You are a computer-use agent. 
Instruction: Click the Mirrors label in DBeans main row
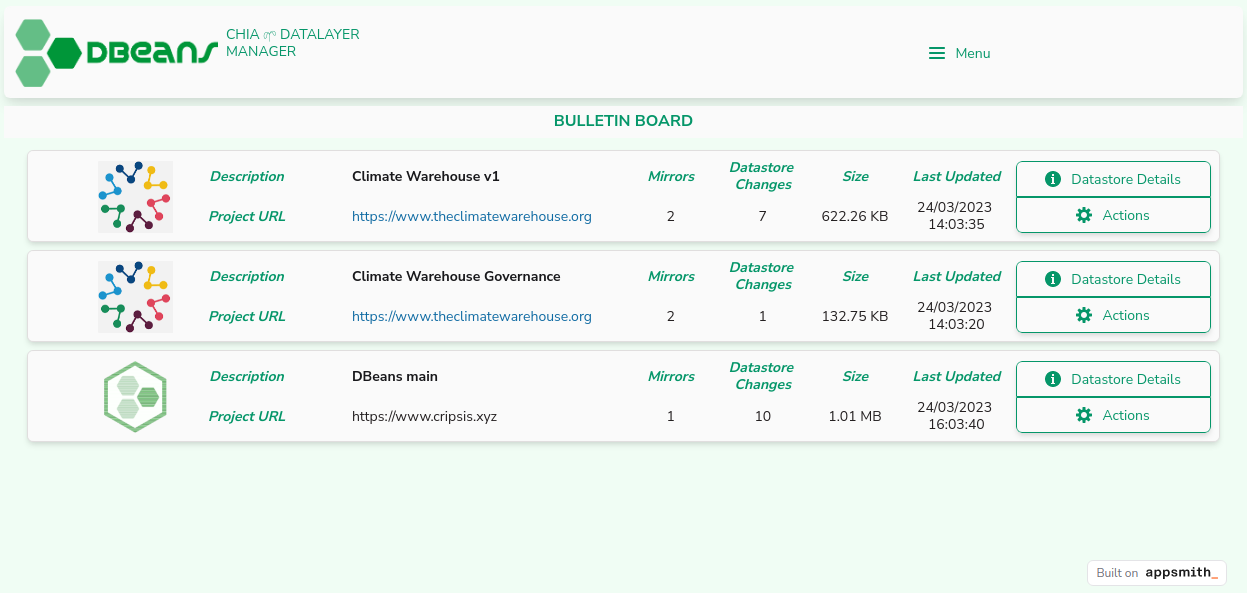(671, 376)
